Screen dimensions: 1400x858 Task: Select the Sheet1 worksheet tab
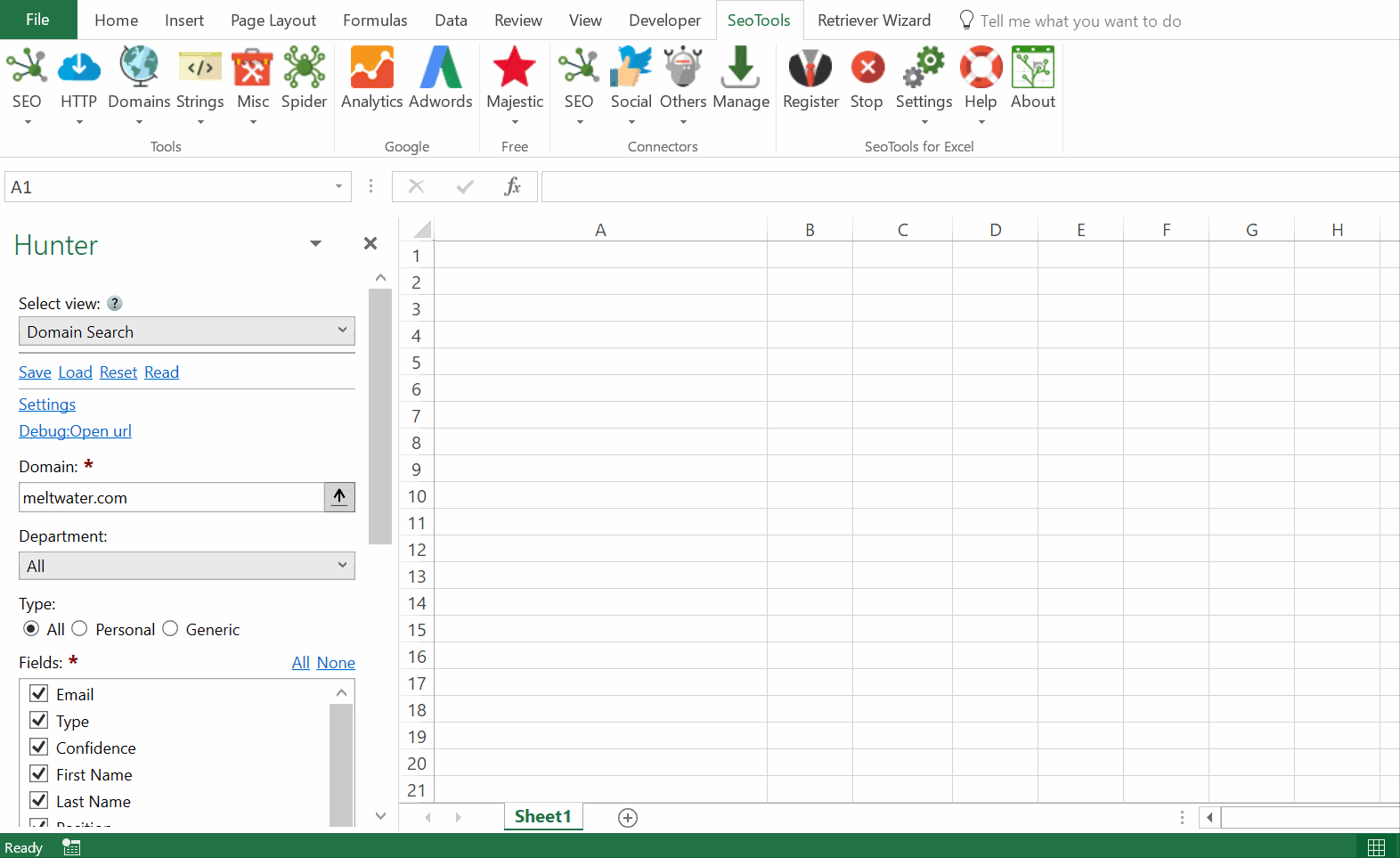[543, 817]
